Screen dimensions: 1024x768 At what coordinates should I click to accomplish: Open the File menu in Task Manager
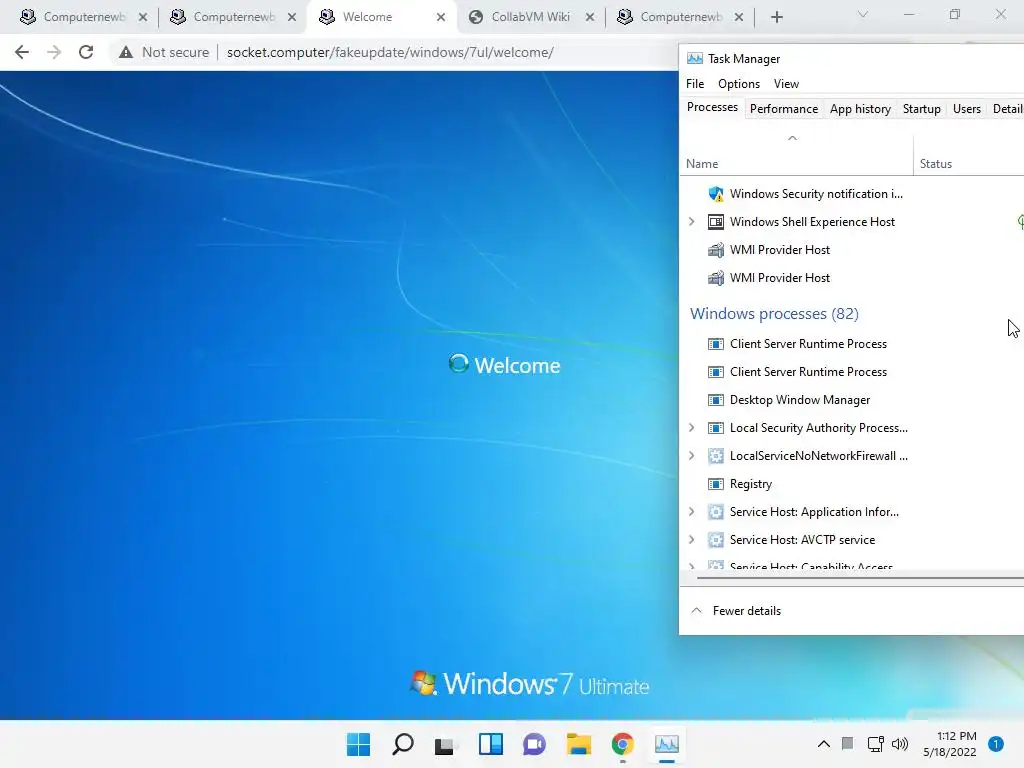(695, 84)
